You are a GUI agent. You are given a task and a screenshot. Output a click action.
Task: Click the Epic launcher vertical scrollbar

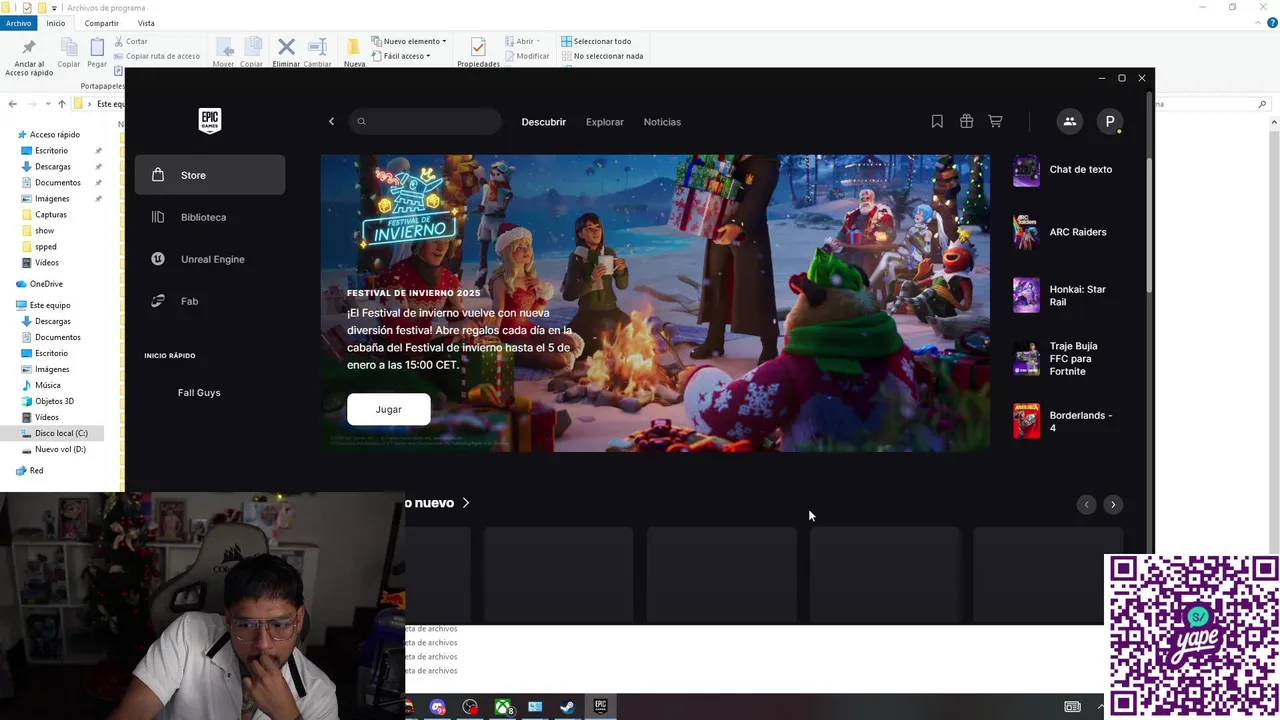click(1149, 225)
